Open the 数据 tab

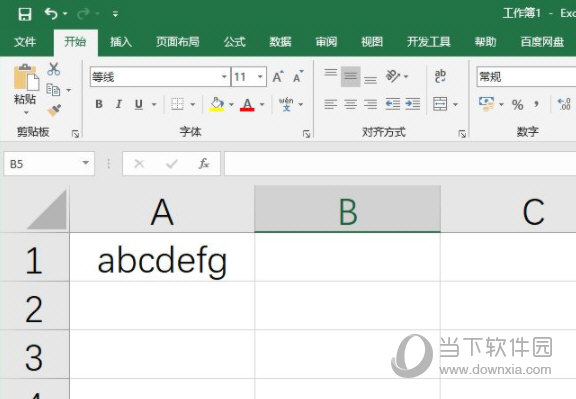(x=280, y=42)
